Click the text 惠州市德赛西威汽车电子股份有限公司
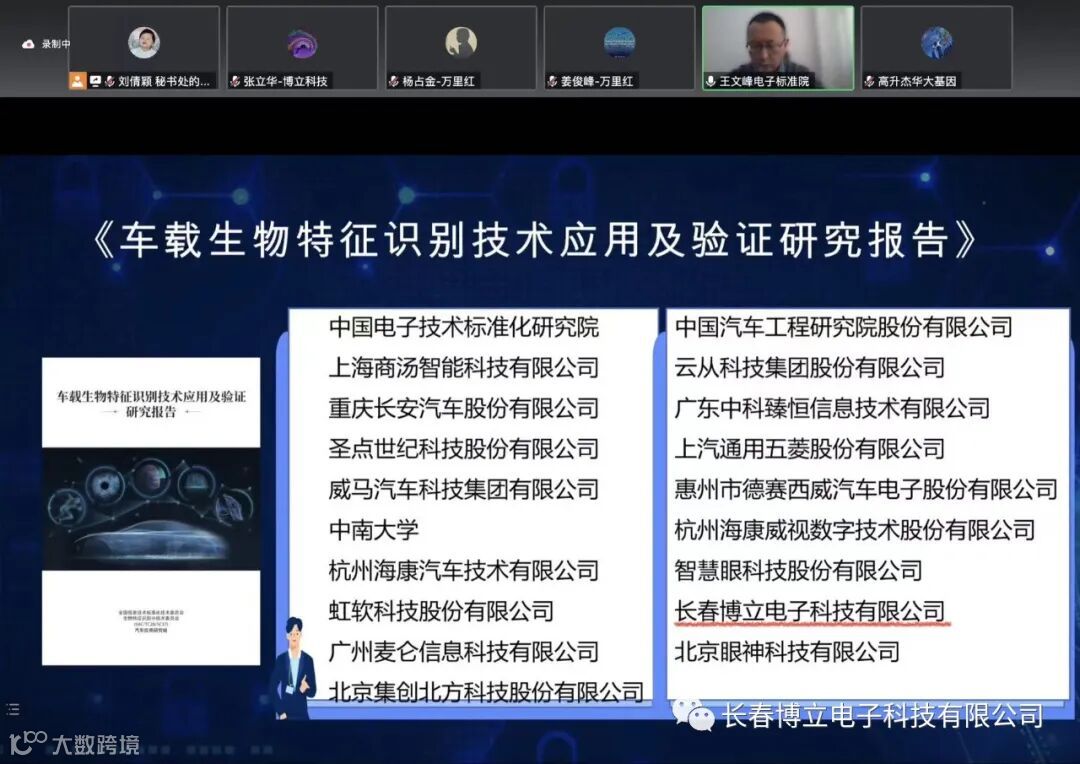 [866, 489]
